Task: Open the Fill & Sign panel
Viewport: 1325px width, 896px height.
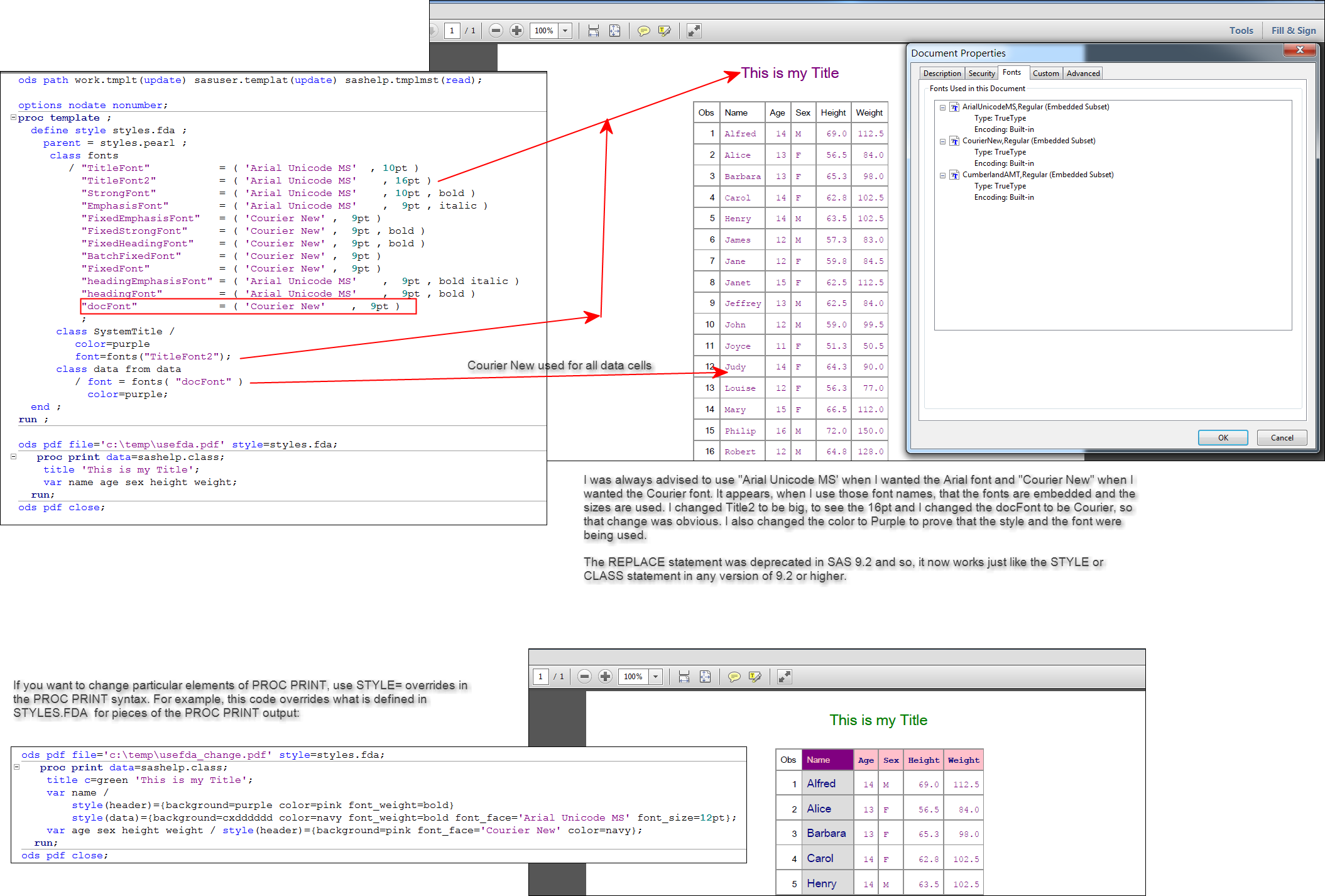Action: click(1294, 30)
